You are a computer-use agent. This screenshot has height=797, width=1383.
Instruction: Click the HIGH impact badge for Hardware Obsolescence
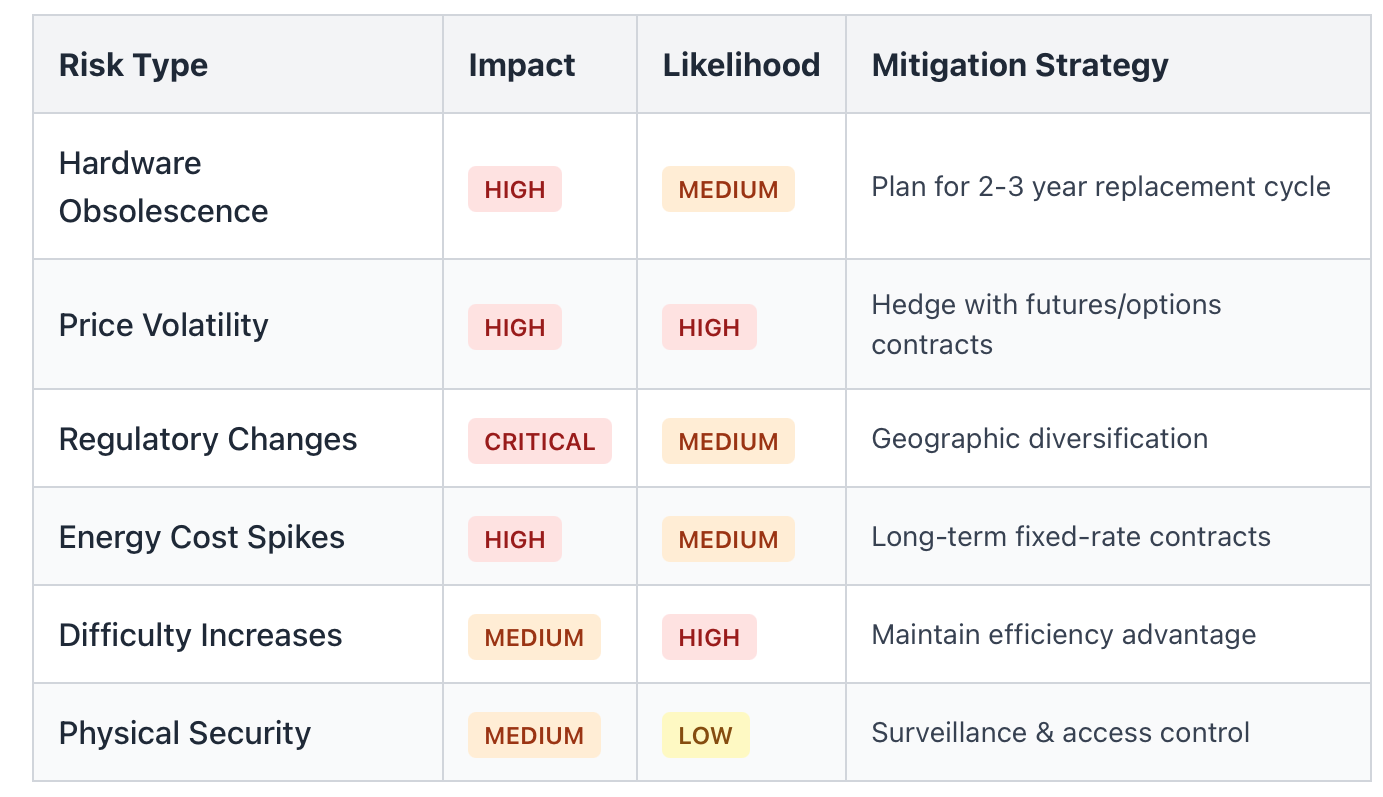point(514,189)
